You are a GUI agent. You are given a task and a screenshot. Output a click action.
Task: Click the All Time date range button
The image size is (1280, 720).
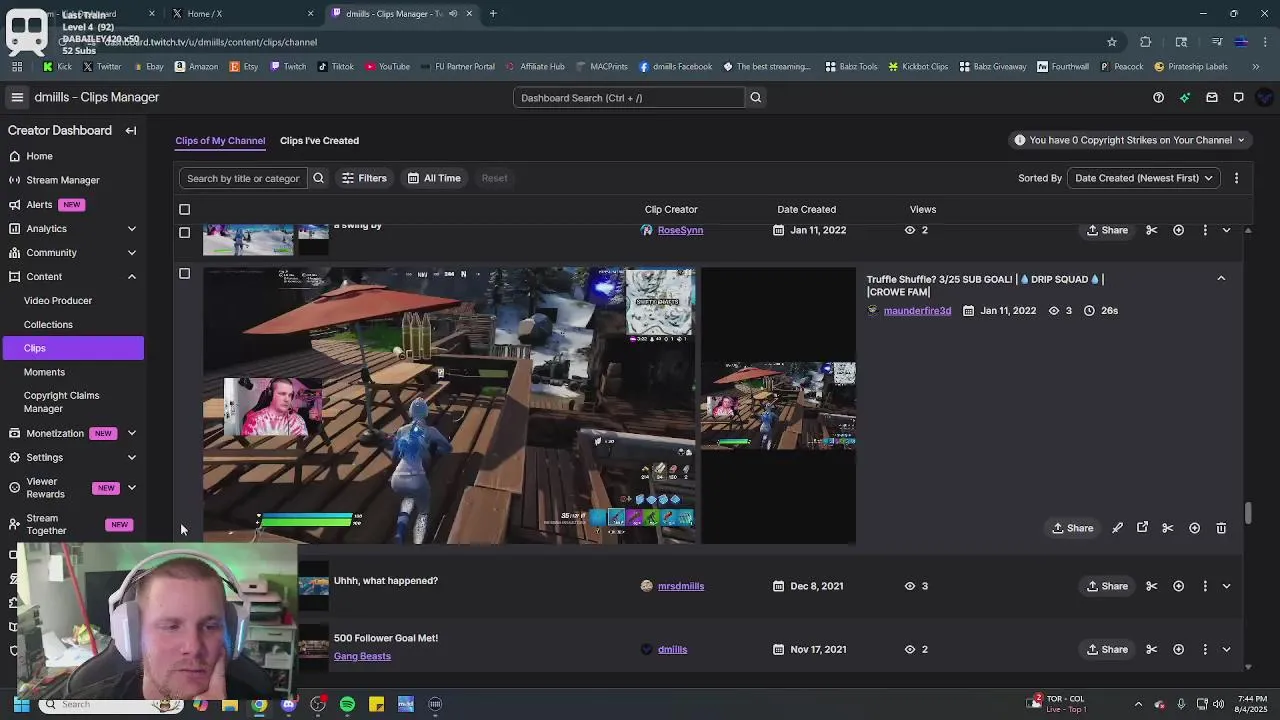coord(434,178)
